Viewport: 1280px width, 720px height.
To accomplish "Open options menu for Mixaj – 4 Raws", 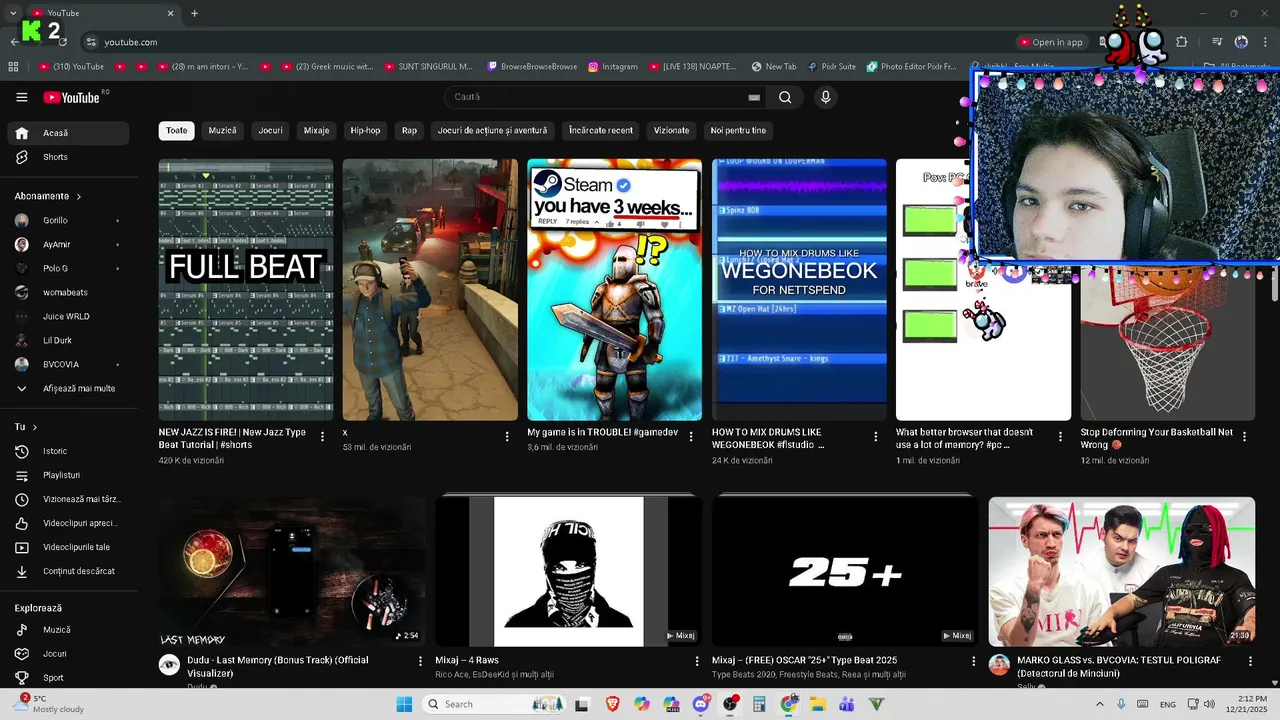I will click(697, 661).
